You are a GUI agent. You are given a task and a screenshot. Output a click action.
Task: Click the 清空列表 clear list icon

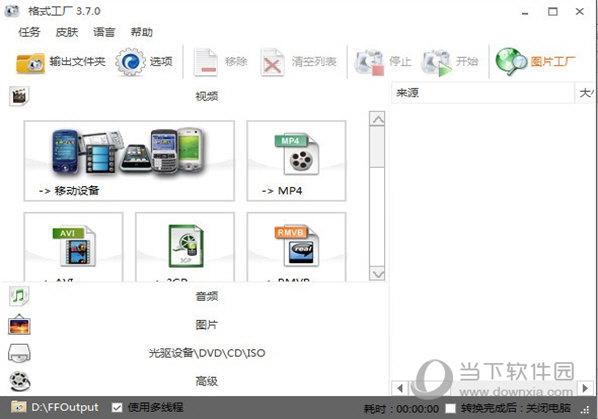tap(272, 62)
